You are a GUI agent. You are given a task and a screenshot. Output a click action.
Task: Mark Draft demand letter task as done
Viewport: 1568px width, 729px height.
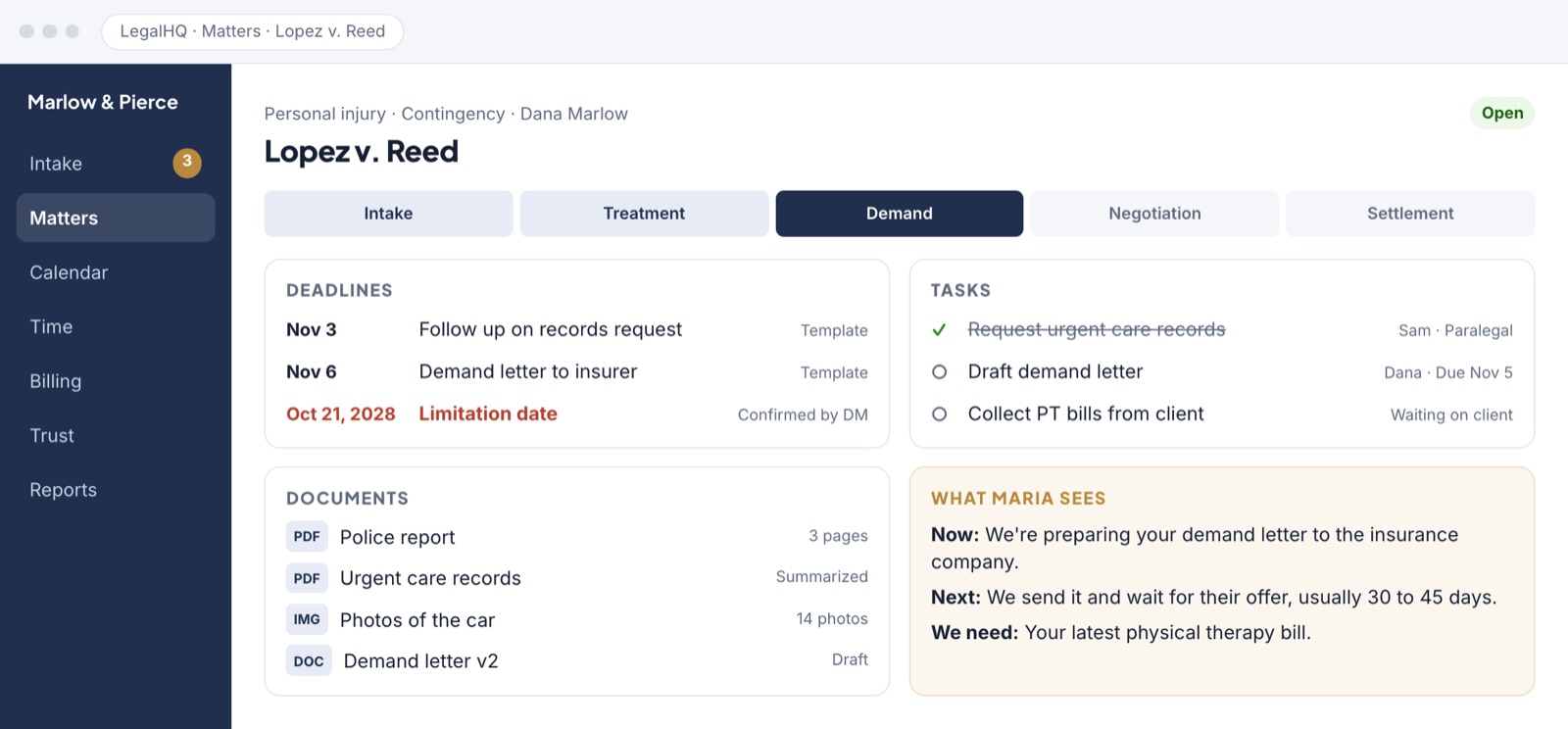point(939,372)
